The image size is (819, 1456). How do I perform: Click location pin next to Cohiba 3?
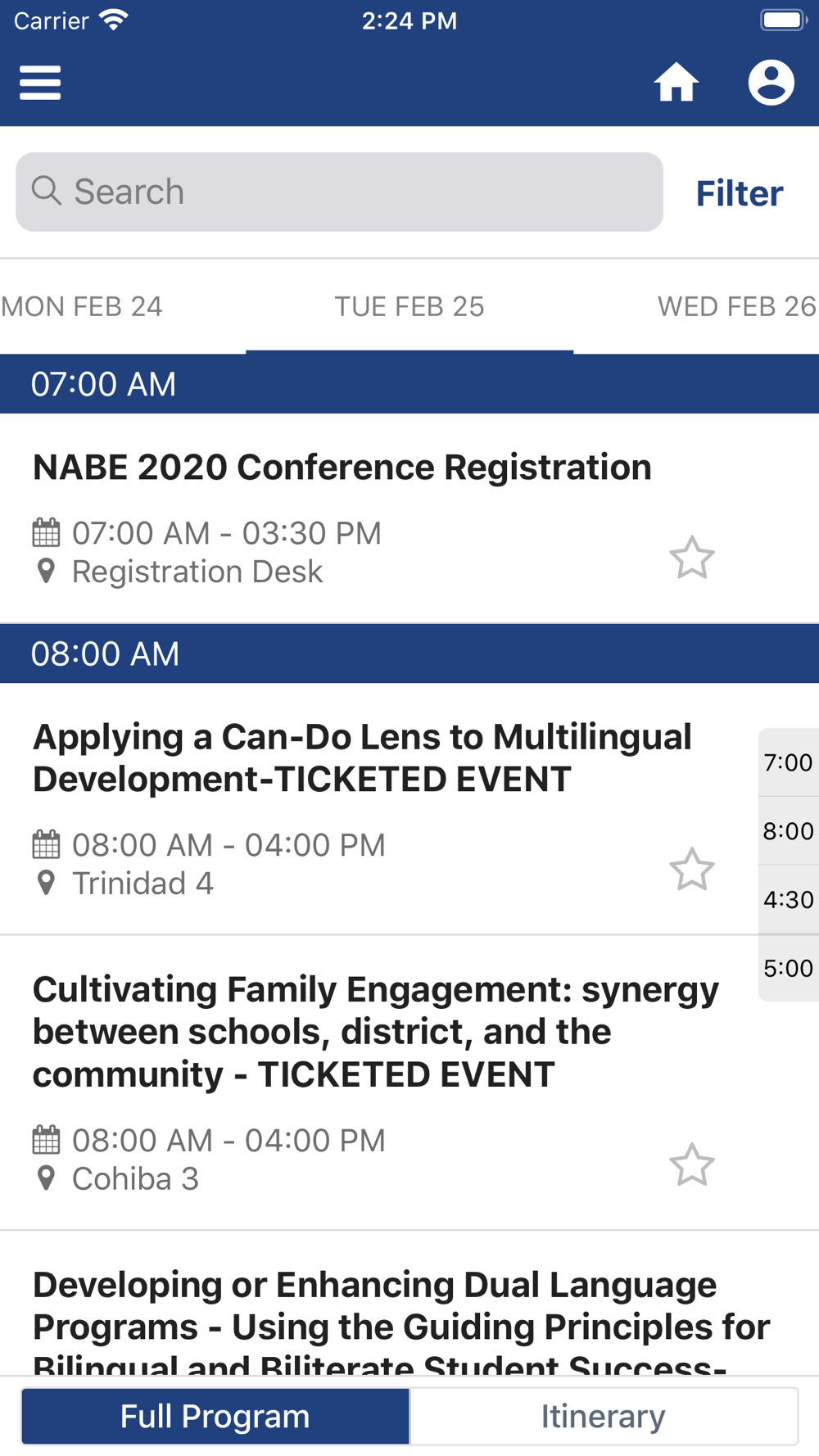pyautogui.click(x=47, y=1178)
